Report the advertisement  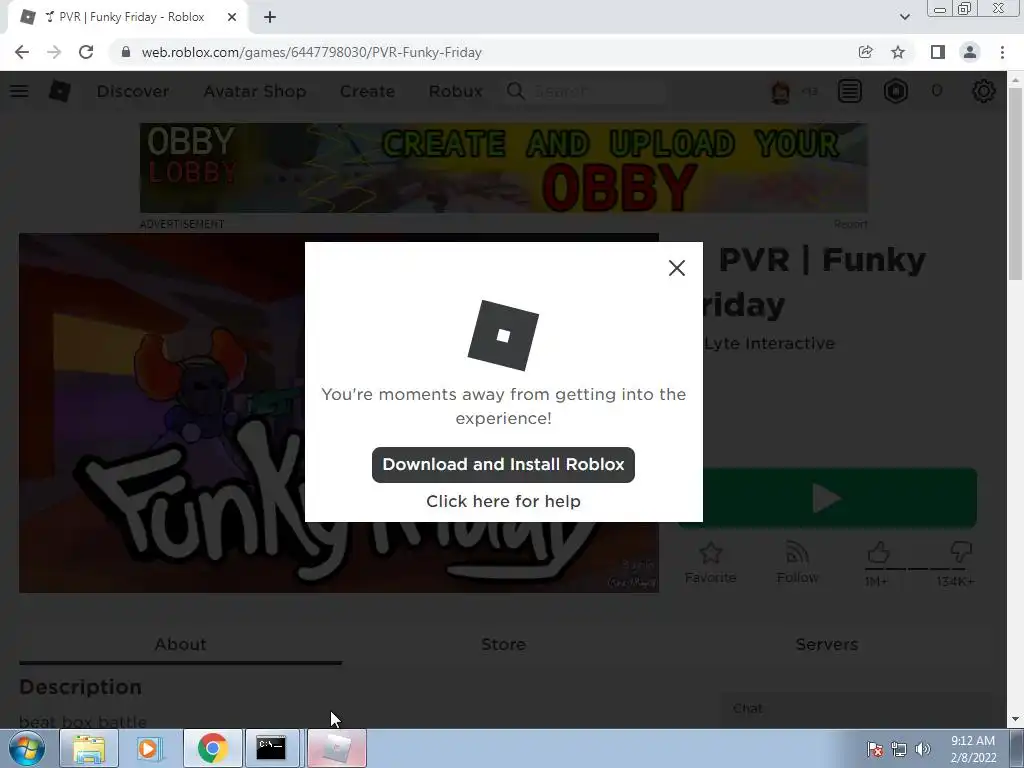coord(850,224)
